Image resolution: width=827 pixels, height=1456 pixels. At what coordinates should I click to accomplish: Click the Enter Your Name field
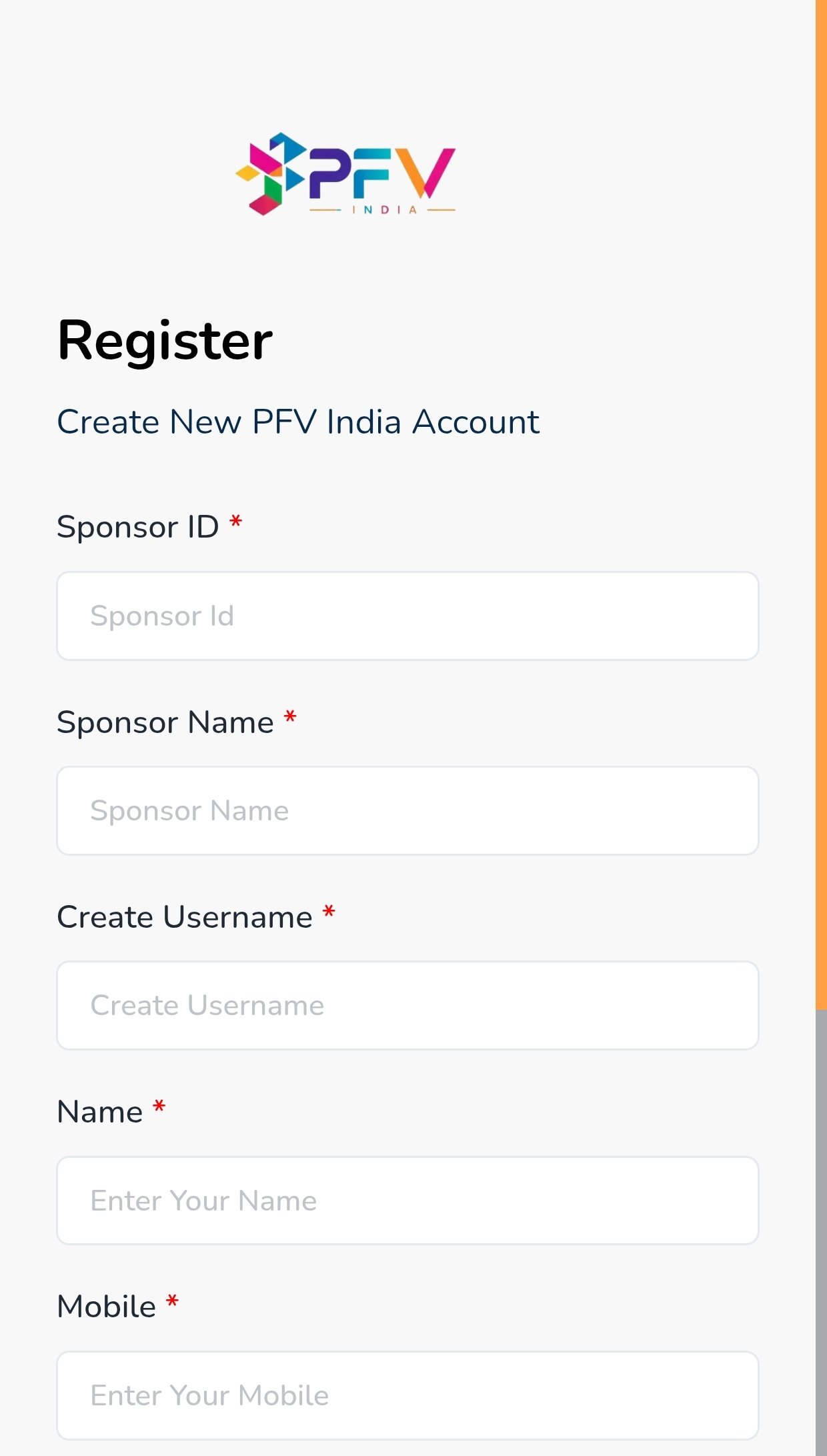point(407,1201)
